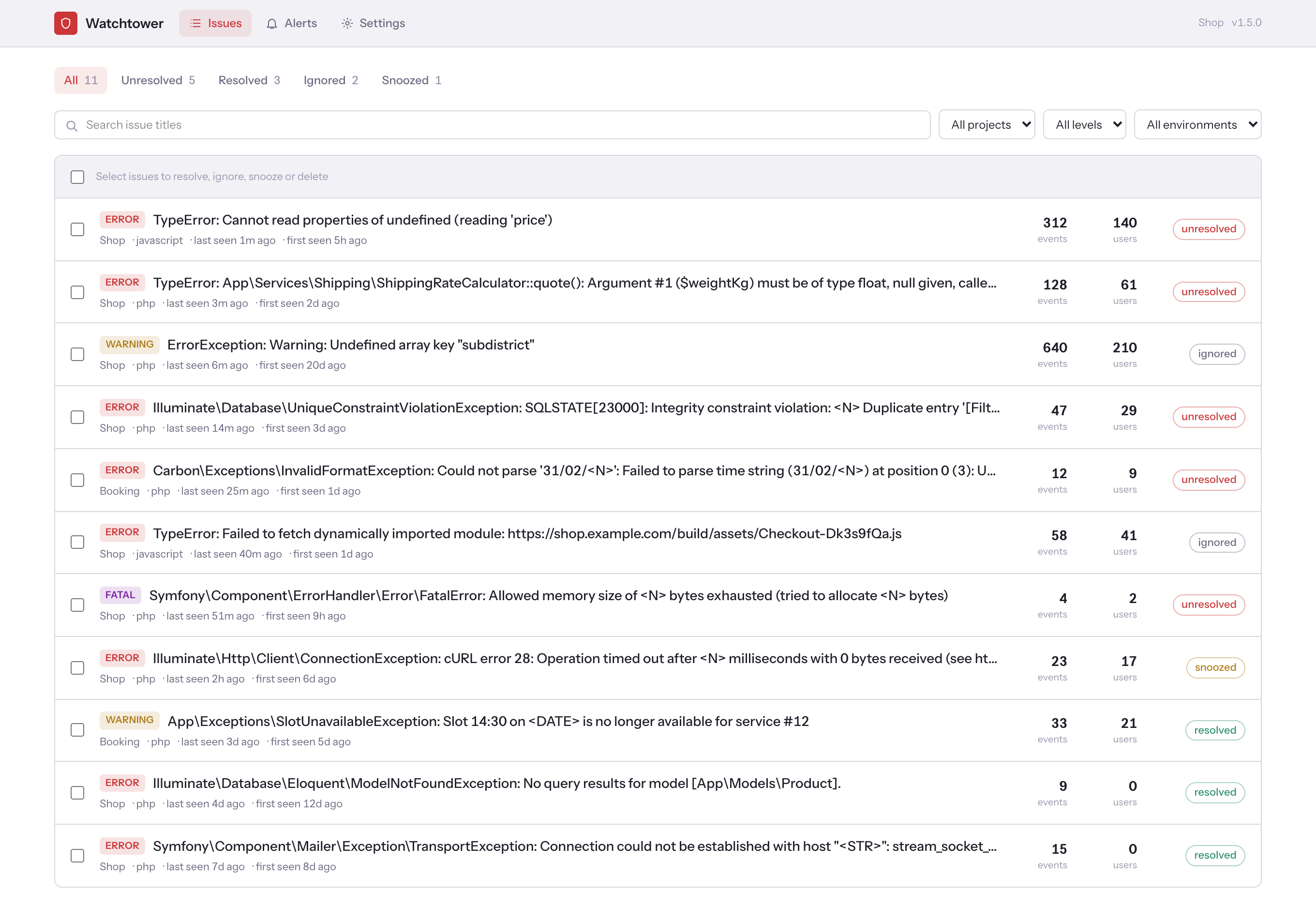Click the gear icon next to Settings
Screen dimensions: 1316x907
tap(347, 23)
